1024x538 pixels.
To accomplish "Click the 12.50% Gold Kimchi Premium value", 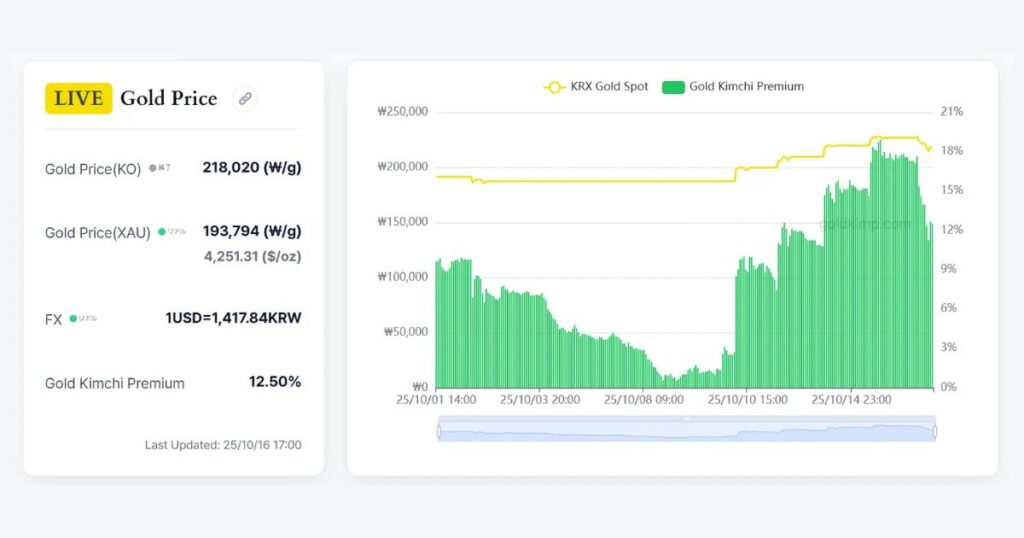I will tap(274, 382).
